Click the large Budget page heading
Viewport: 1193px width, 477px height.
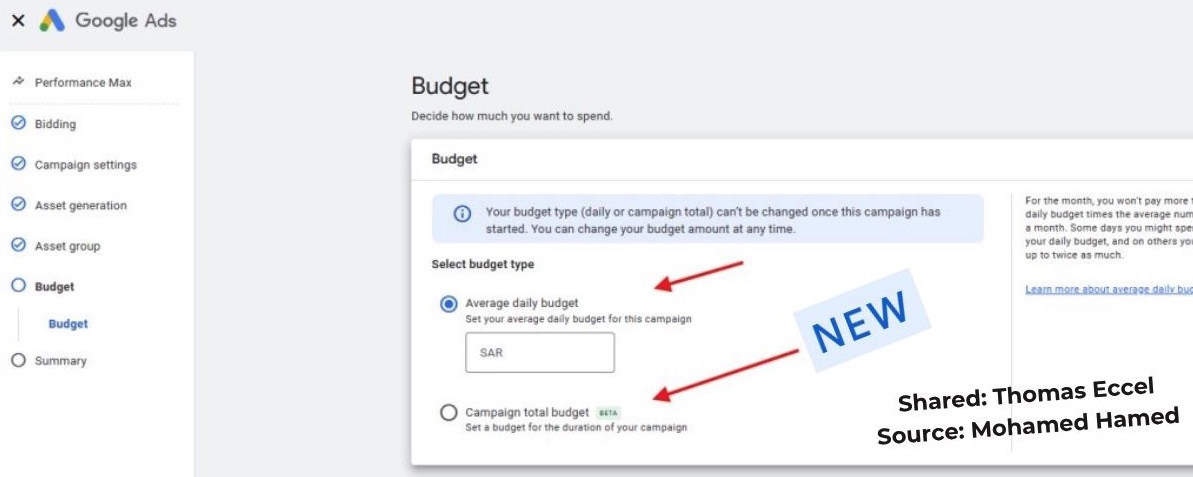coord(450,86)
